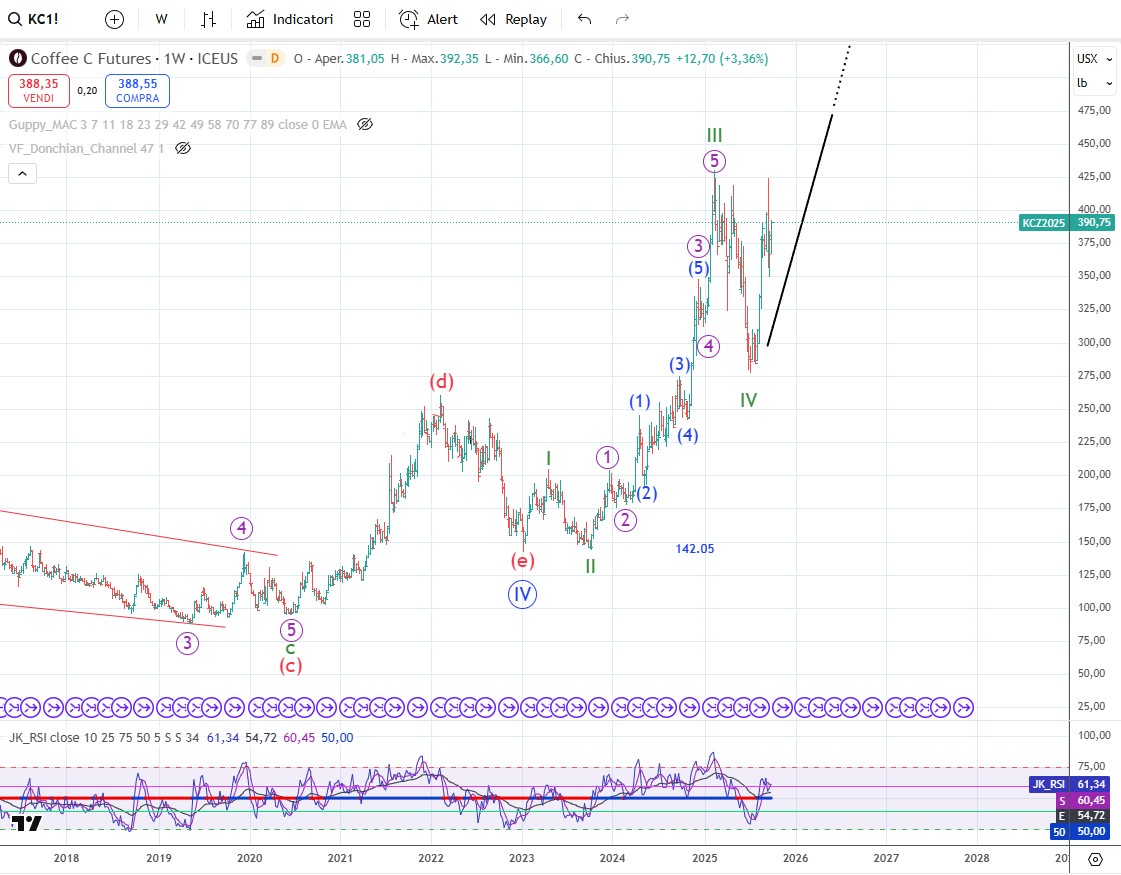Viewport: 1121px width, 875px height.
Task: Open the weekly timeframe selector
Action: [x=161, y=19]
